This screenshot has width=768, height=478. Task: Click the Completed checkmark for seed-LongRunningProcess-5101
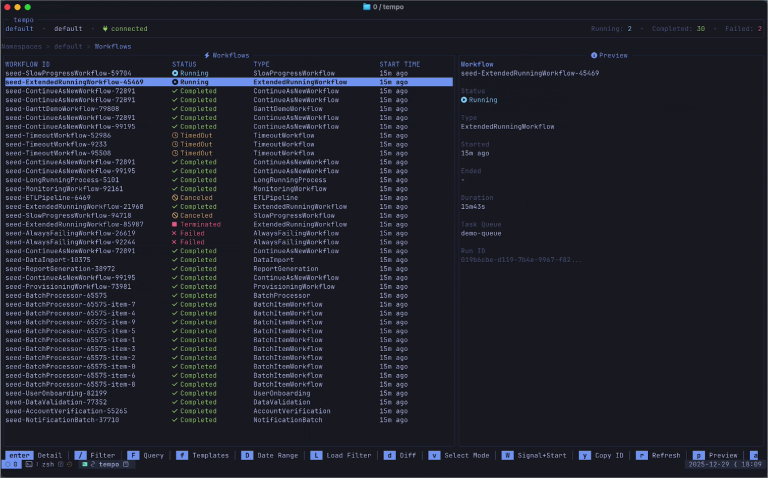coord(175,180)
